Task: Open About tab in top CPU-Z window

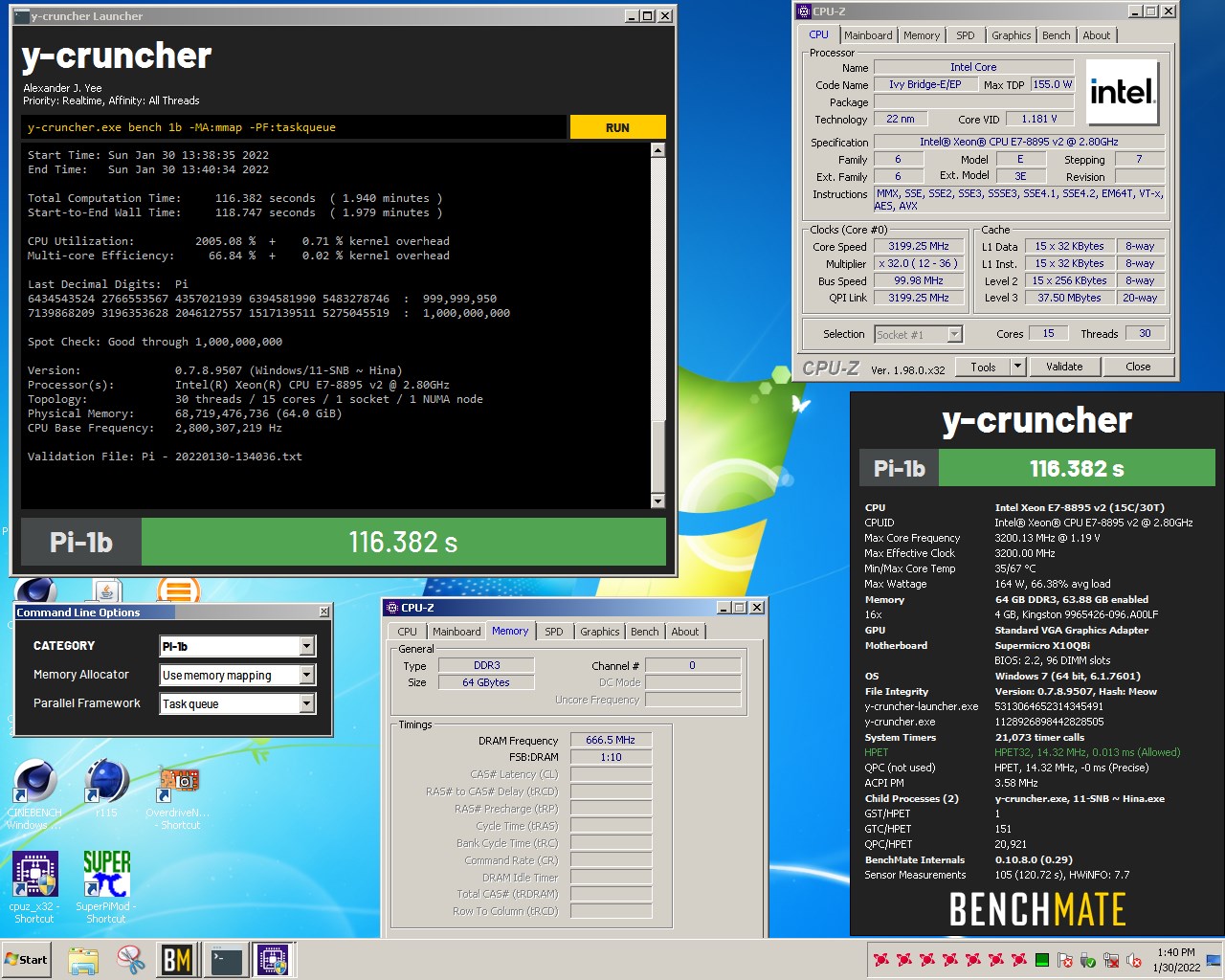Action: 1097,35
